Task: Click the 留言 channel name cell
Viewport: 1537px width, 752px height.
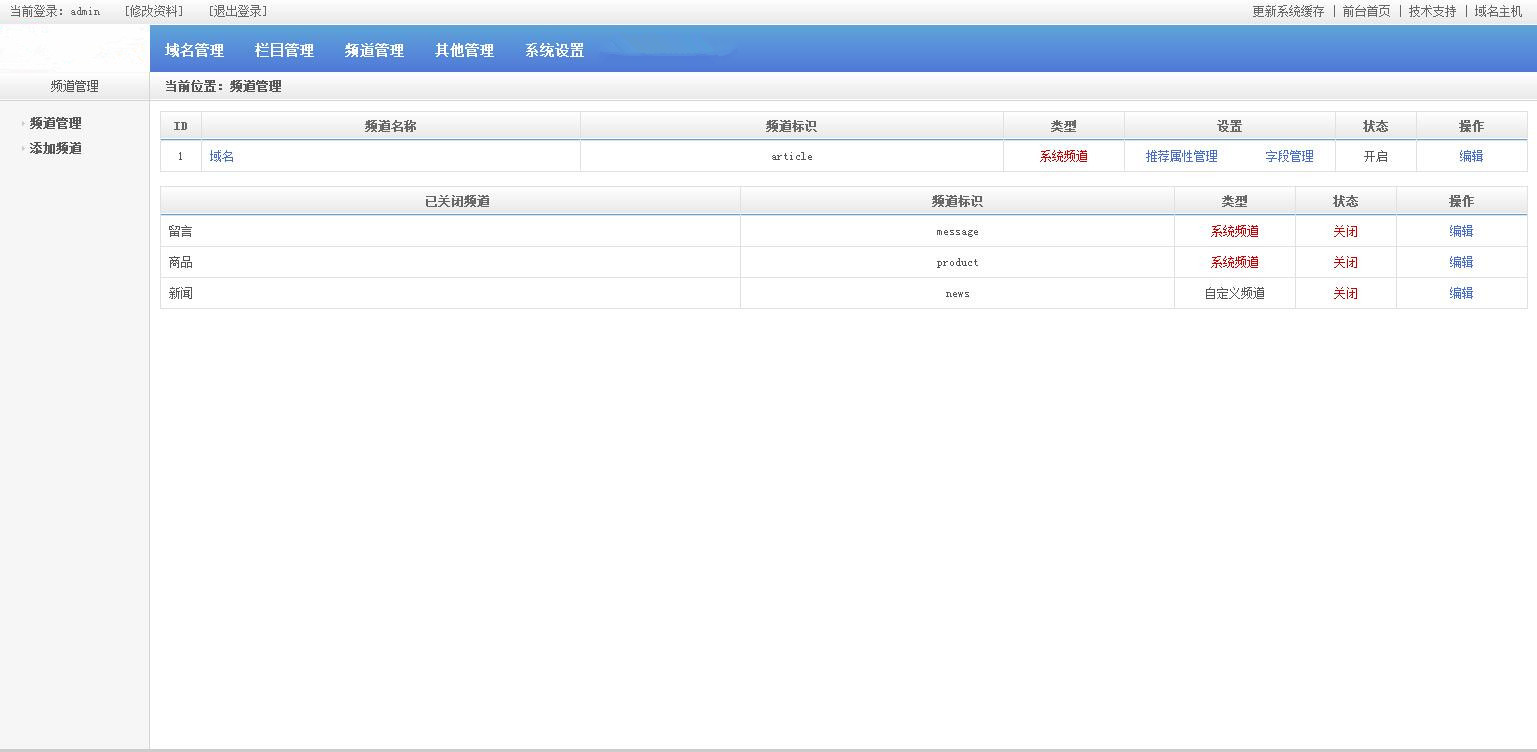Action: (x=450, y=231)
